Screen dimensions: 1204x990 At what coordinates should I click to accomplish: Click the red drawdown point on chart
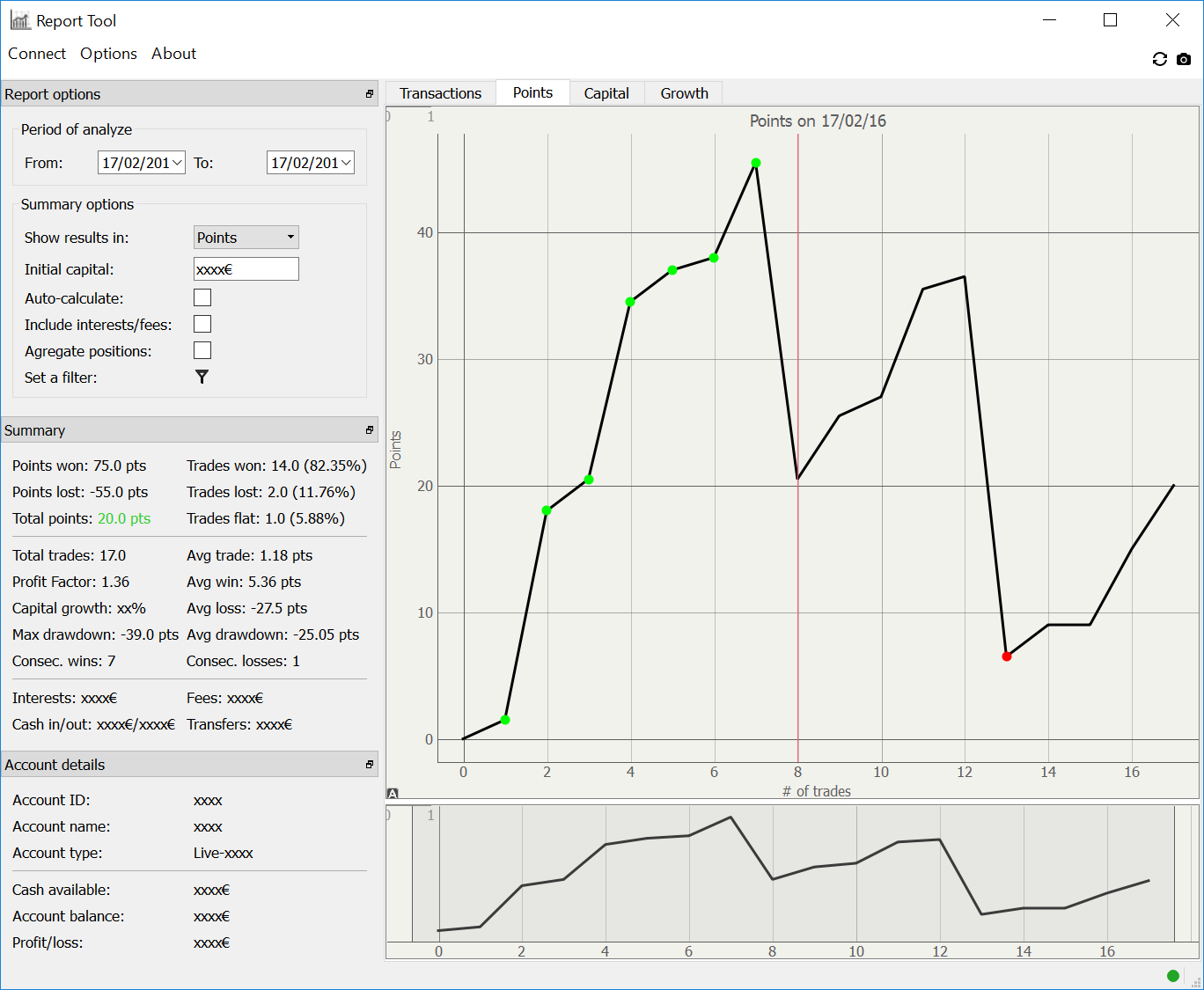1007,656
